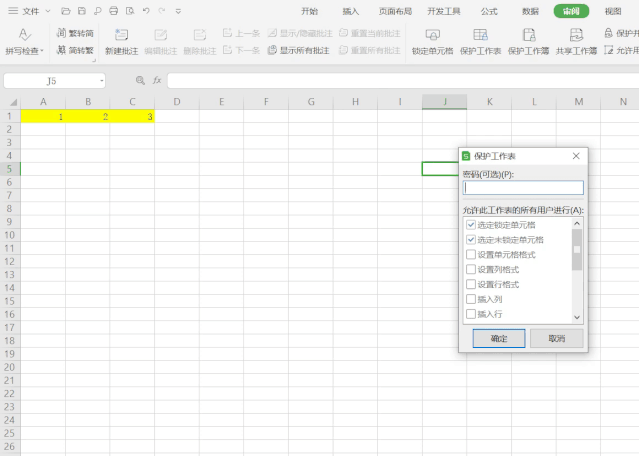
Task: Expand the name box J5 dropdown
Action: pos(101,80)
